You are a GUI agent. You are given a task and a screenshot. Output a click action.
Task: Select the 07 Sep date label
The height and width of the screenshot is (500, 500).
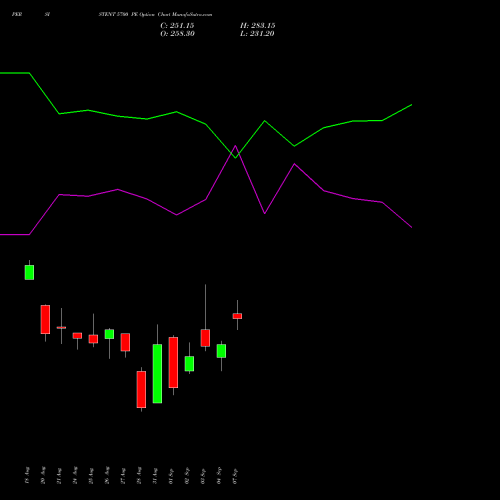tap(235, 475)
